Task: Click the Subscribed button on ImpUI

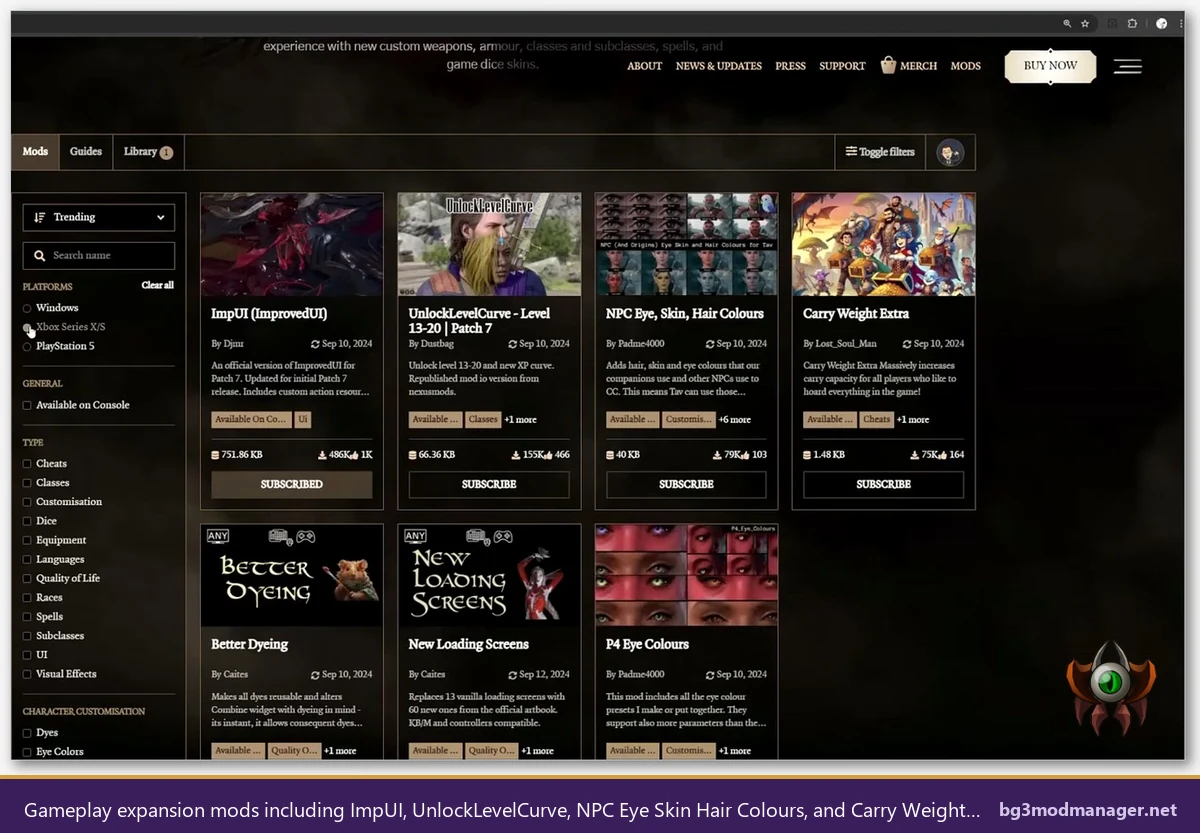Action: tap(292, 484)
